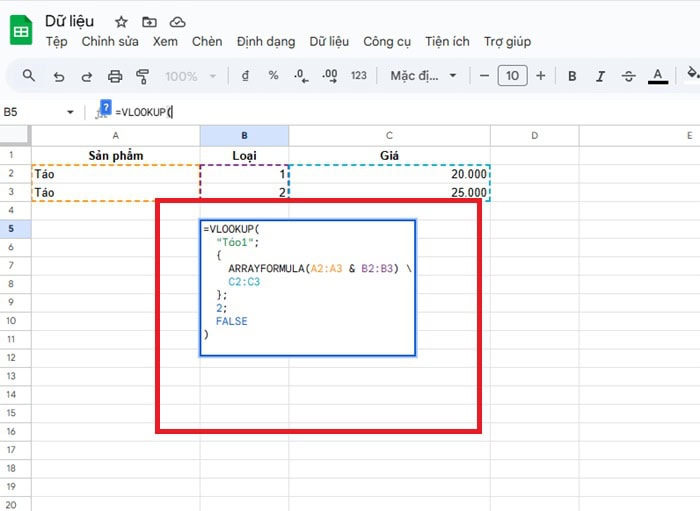Undo the last action
700x511 pixels.
click(59, 76)
